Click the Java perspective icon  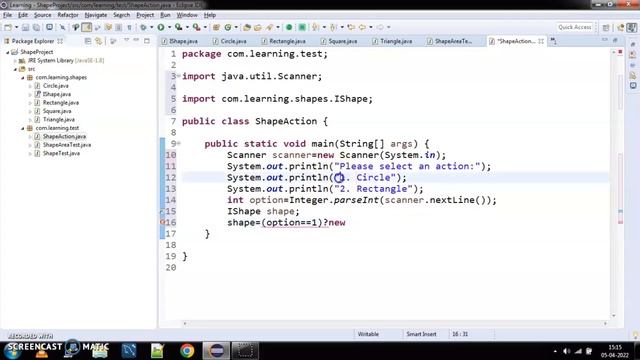632,27
